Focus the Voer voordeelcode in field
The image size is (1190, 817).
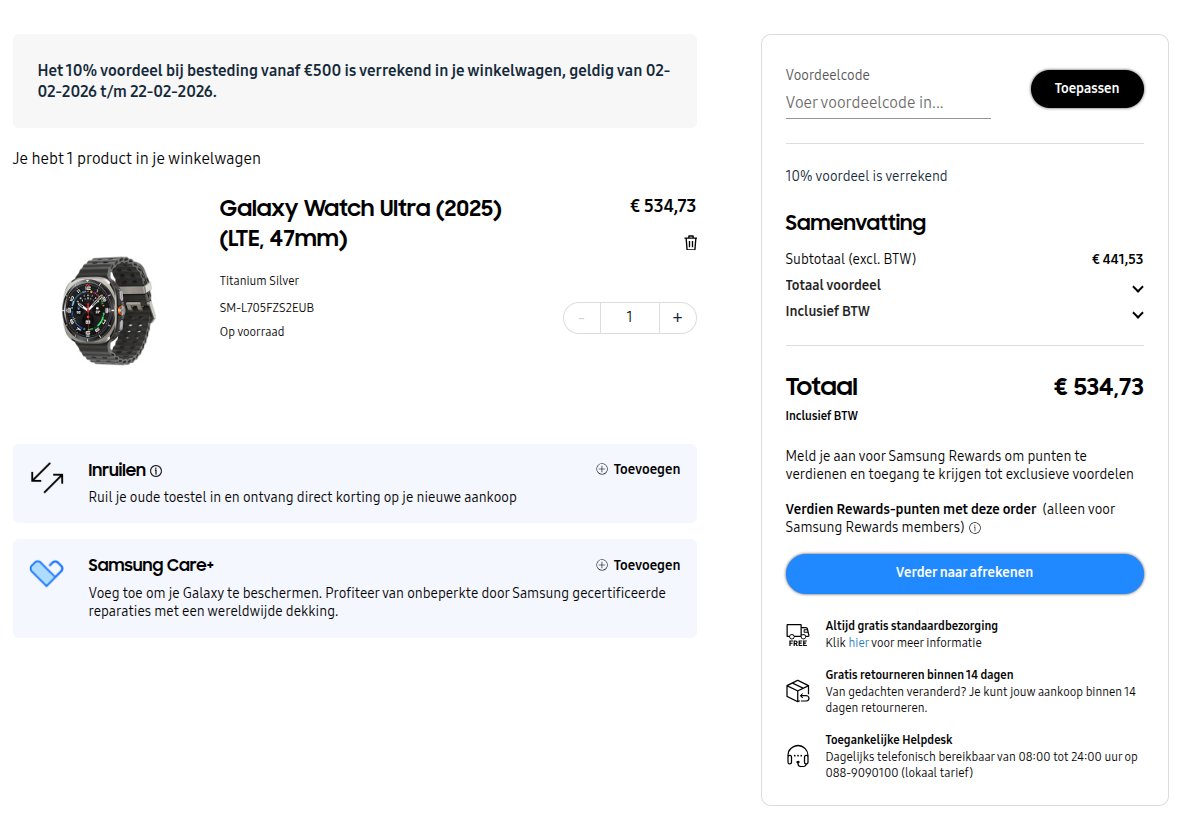[x=888, y=103]
